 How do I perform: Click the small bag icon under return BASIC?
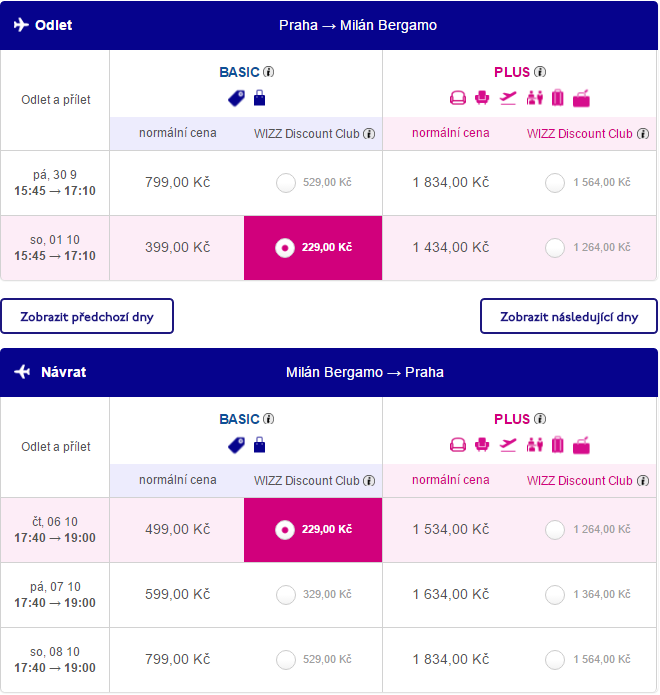click(x=259, y=445)
